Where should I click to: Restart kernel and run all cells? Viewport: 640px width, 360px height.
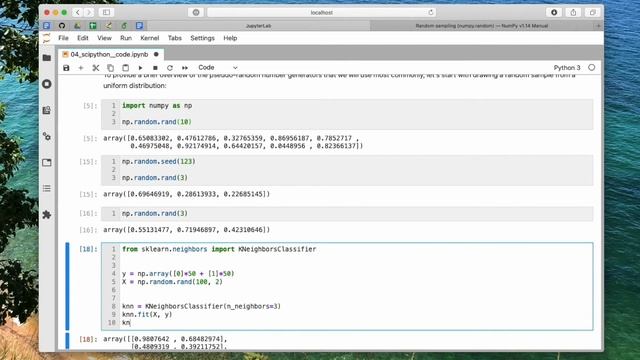[185, 68]
